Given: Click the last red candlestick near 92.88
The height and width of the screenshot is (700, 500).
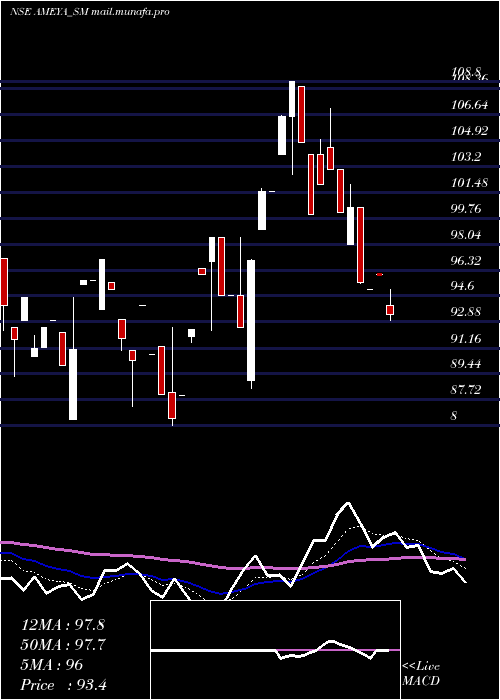Looking at the screenshot, I should coord(390,310).
